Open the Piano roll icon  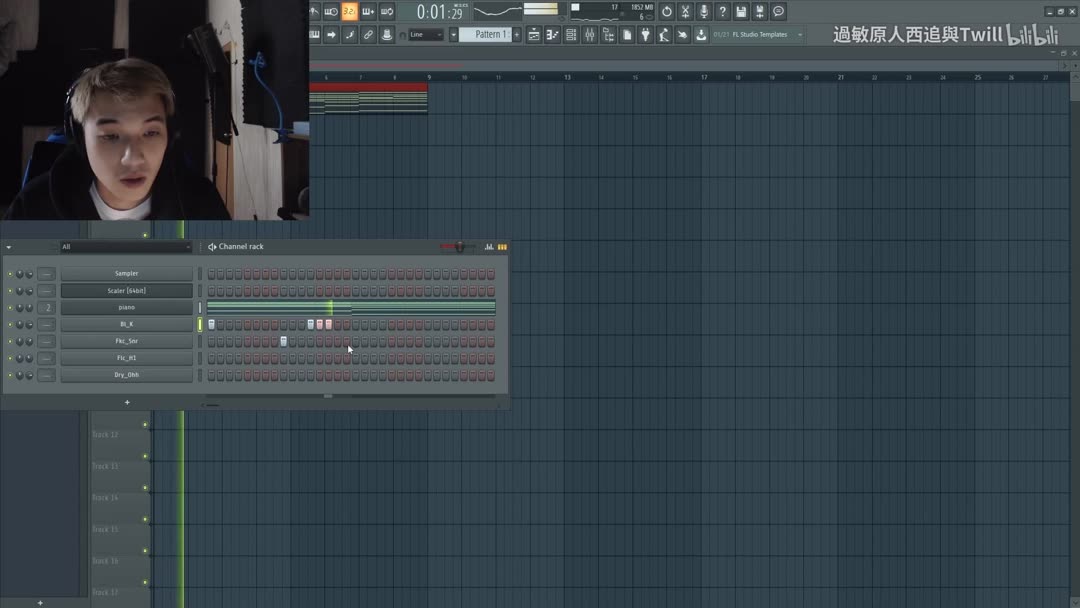point(553,34)
